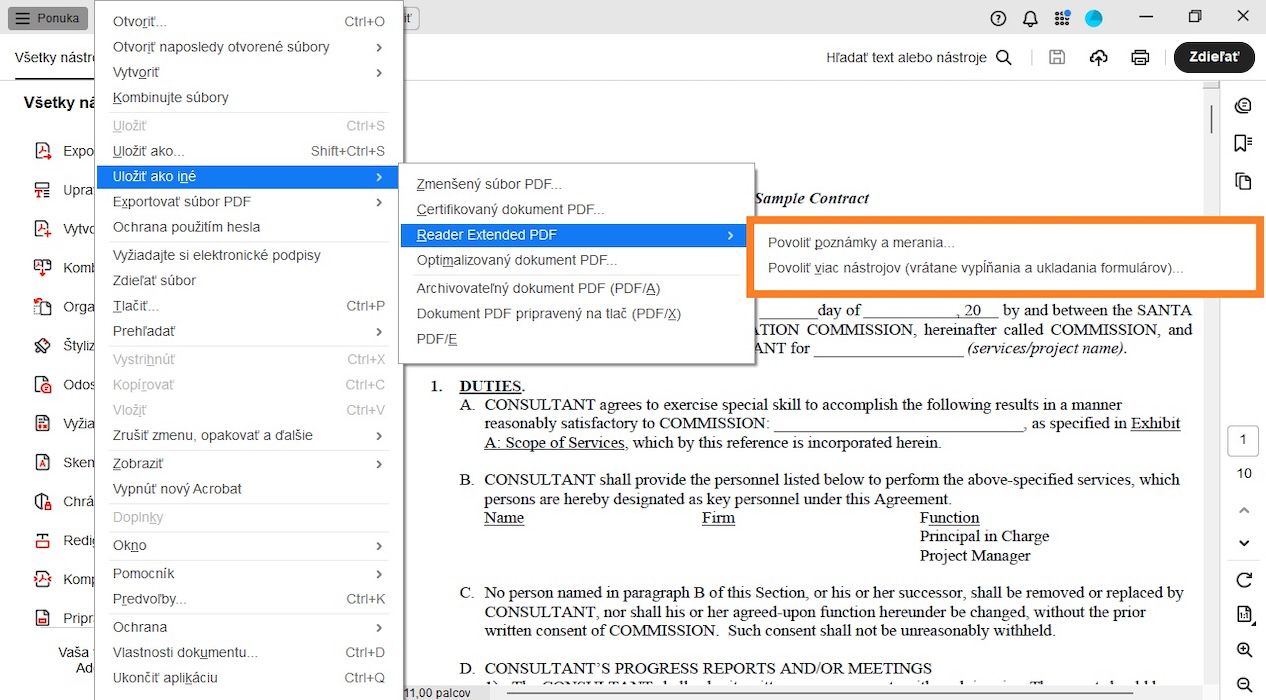
Task: Open the page thumbnails copy icon
Action: click(x=1243, y=181)
